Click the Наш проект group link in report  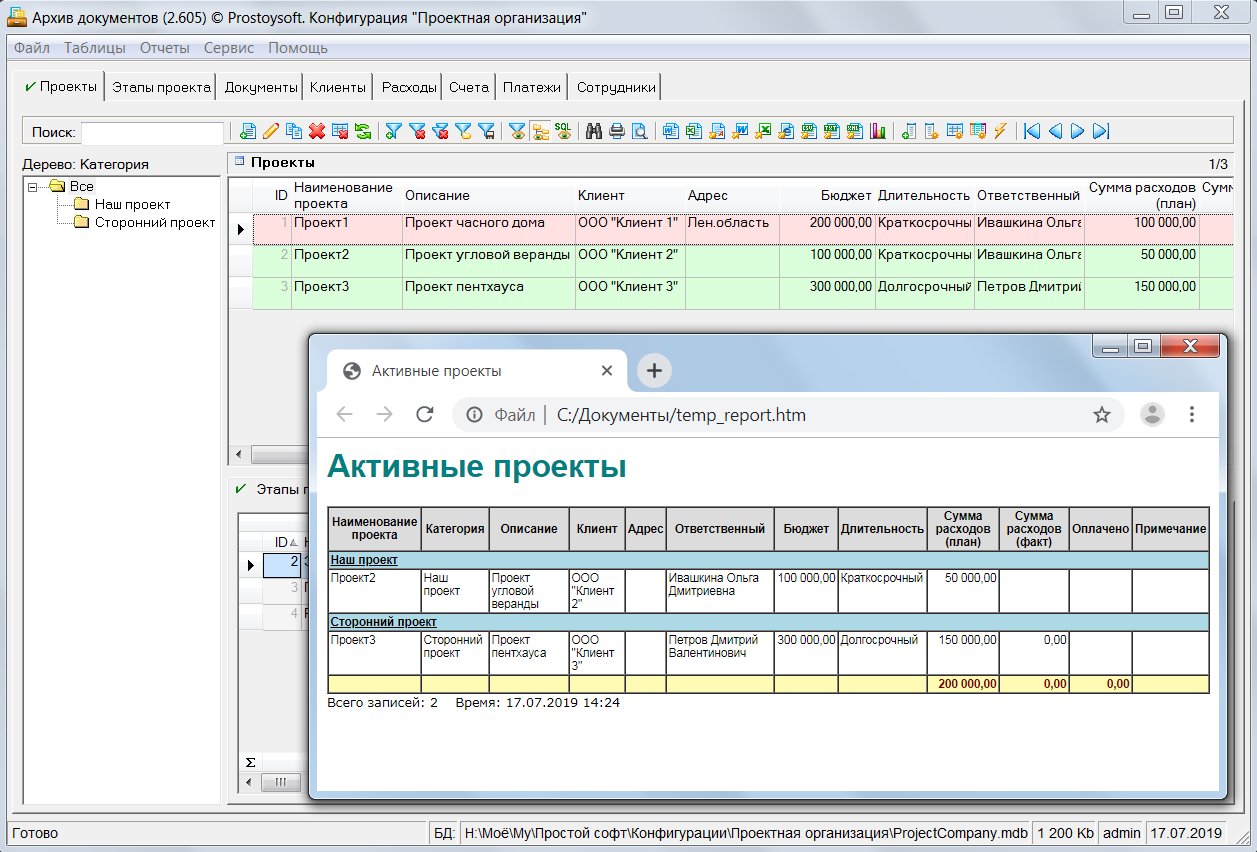(364, 560)
